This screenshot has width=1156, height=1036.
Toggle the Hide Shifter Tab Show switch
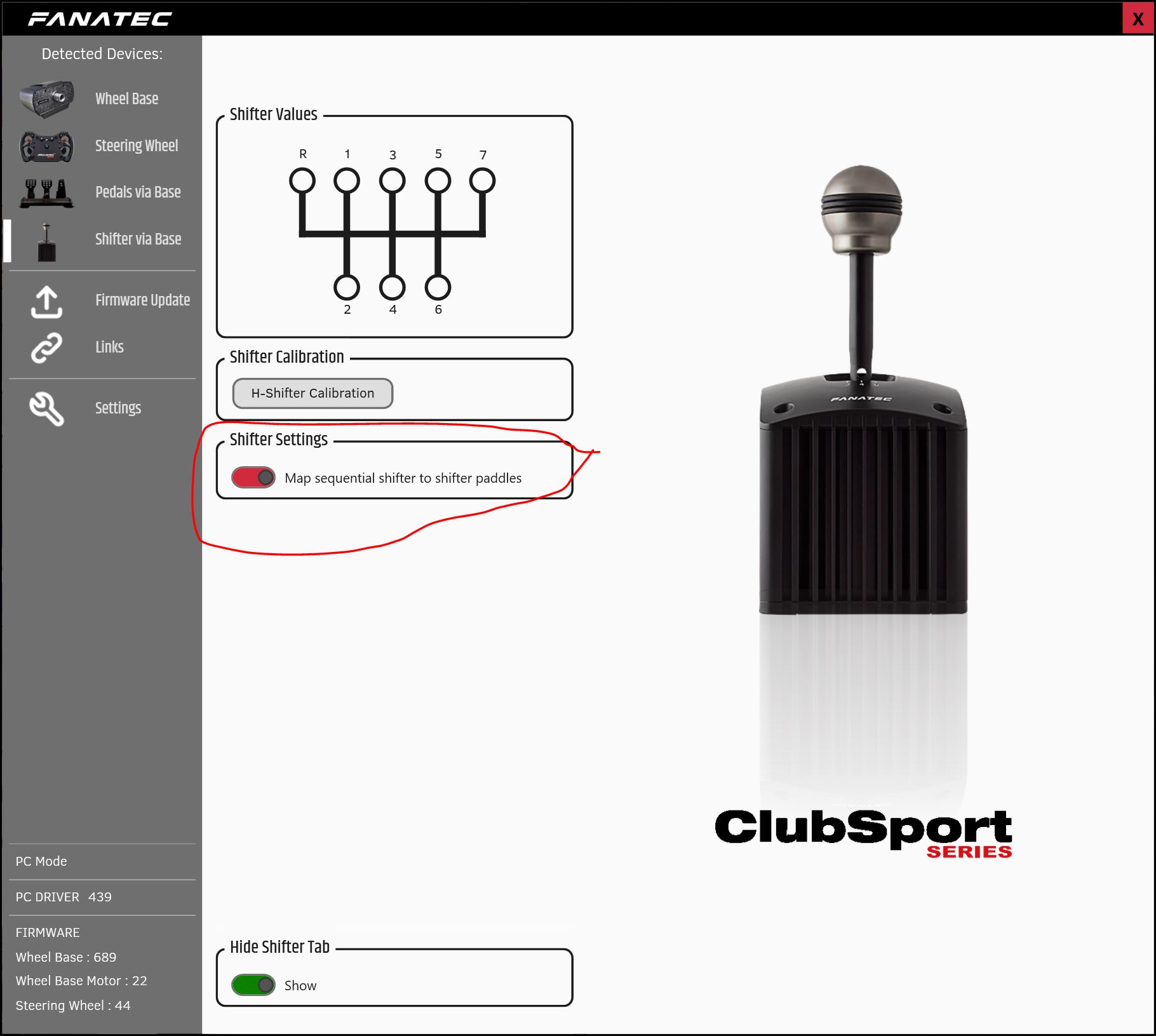(253, 985)
